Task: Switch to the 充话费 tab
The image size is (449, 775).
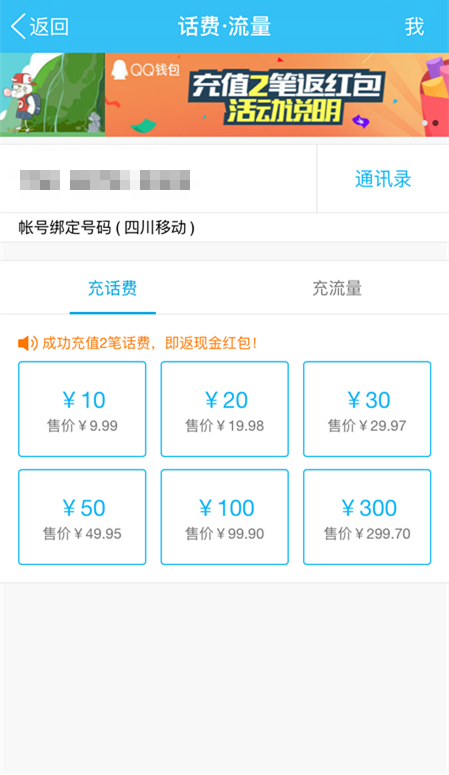Action: [113, 288]
